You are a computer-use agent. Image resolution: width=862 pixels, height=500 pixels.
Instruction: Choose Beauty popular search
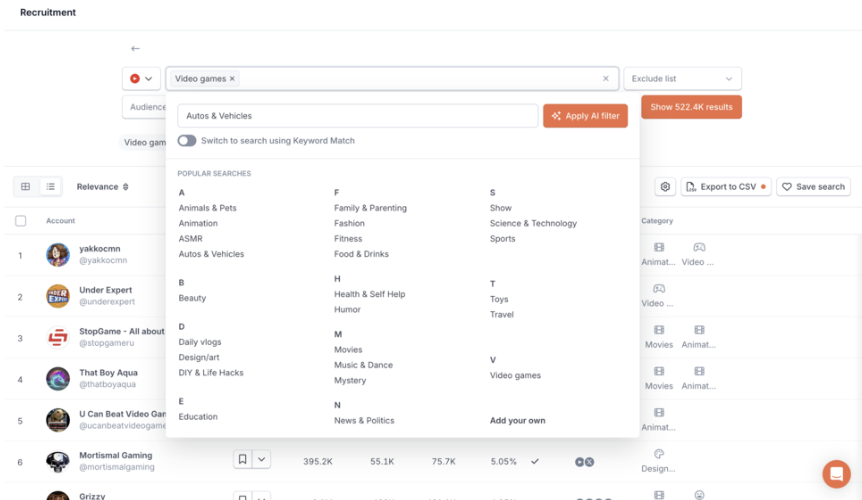pyautogui.click(x=192, y=298)
